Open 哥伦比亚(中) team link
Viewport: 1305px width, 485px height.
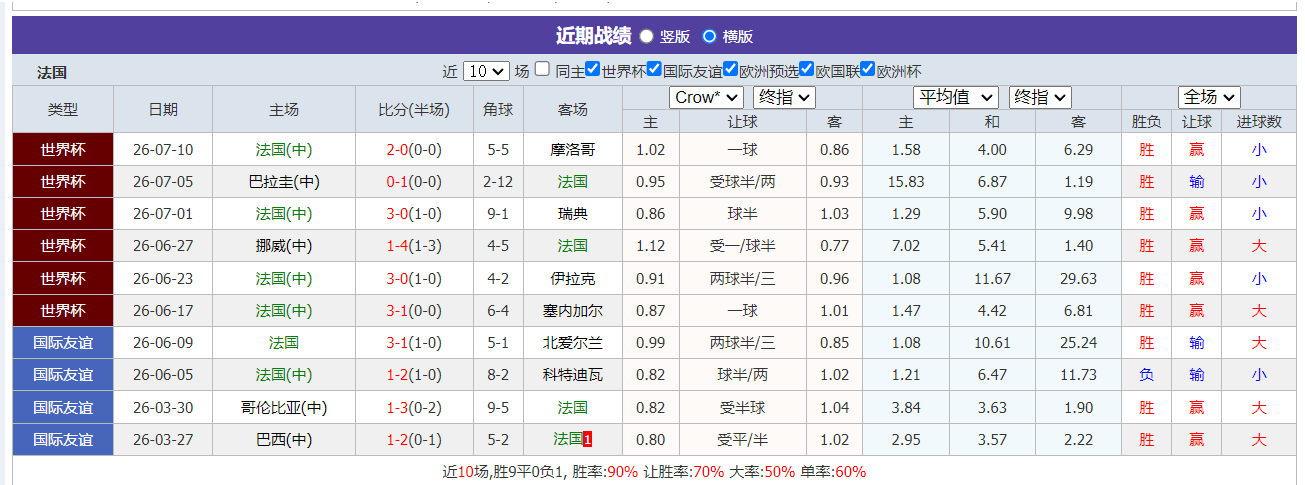tap(284, 407)
